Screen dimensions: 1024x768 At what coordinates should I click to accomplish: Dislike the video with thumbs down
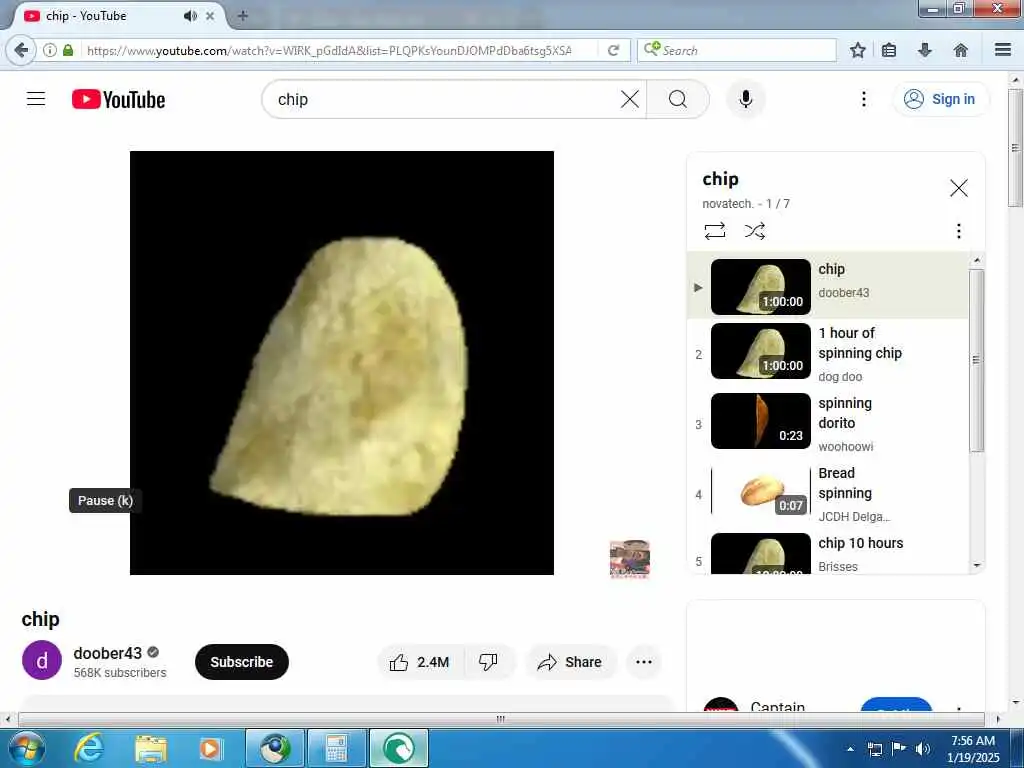point(488,662)
